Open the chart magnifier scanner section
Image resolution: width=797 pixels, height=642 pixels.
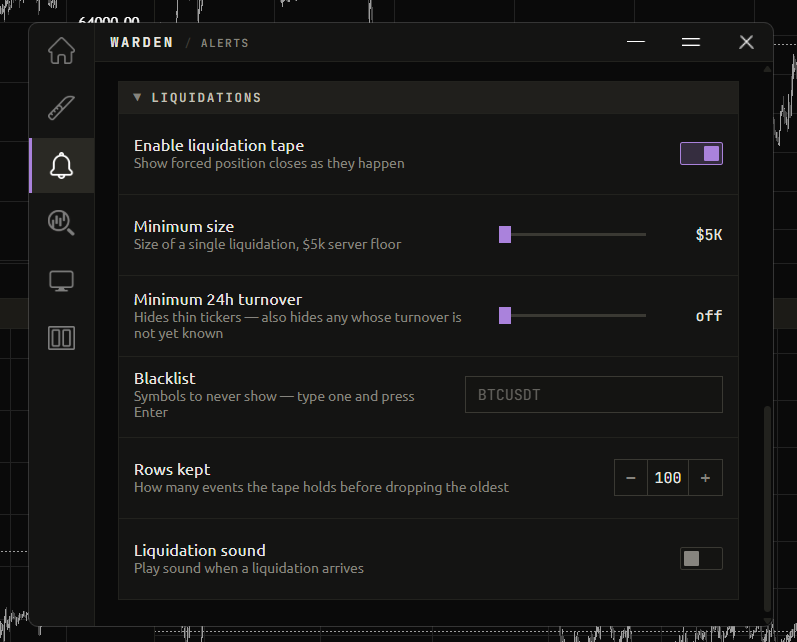[x=62, y=223]
